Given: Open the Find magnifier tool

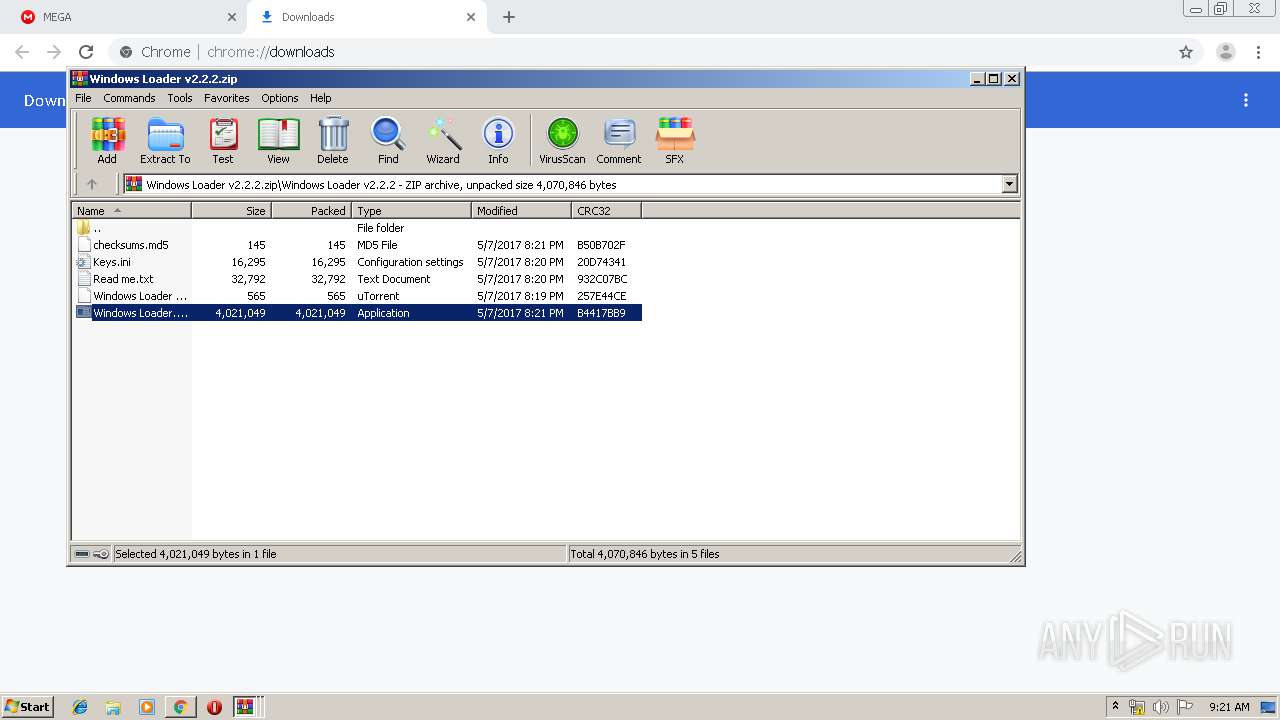Looking at the screenshot, I should (388, 140).
